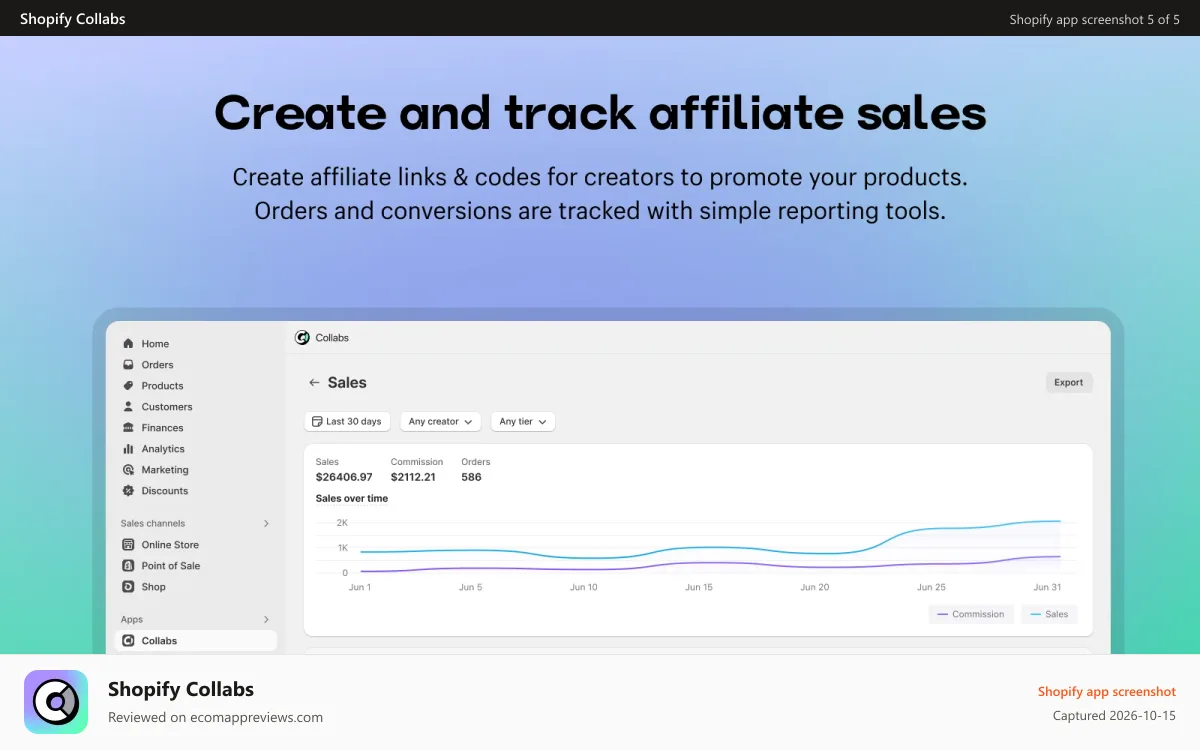The width and height of the screenshot is (1200, 750).
Task: Open the Online Store sales channel
Action: [x=170, y=545]
